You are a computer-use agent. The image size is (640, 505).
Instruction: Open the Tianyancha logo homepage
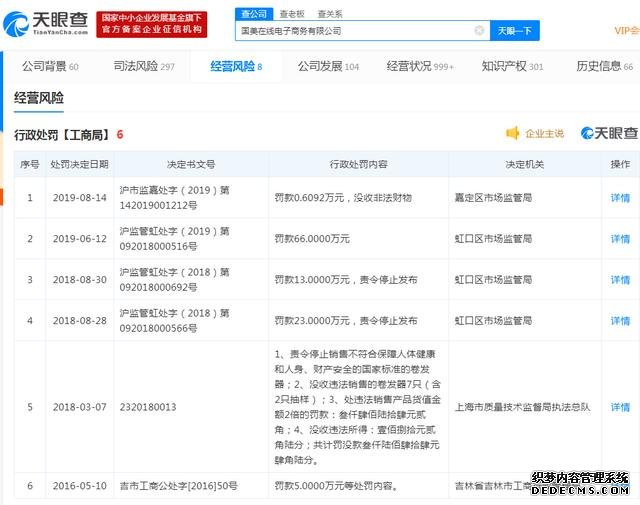pyautogui.click(x=45, y=23)
